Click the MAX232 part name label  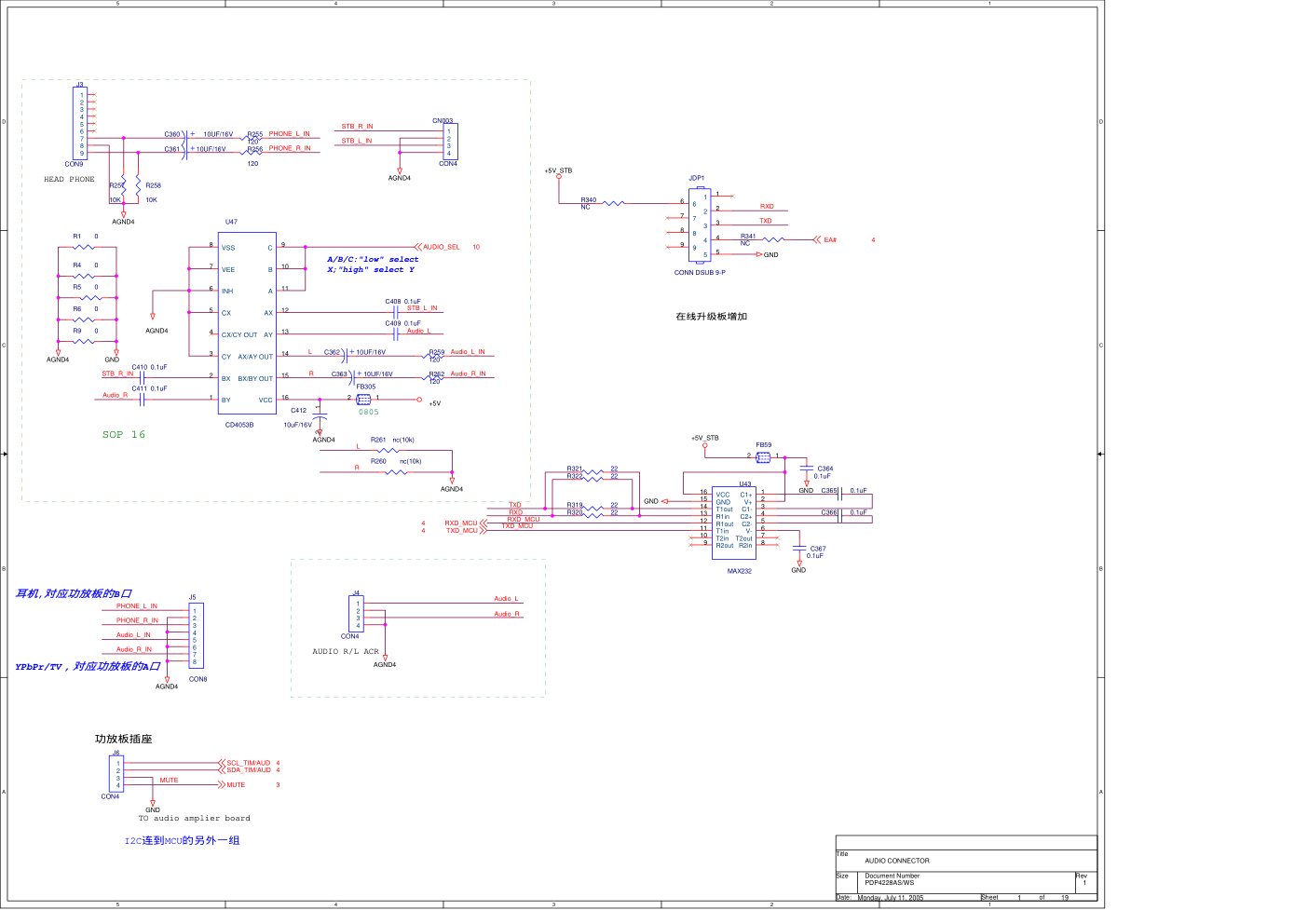[740, 571]
